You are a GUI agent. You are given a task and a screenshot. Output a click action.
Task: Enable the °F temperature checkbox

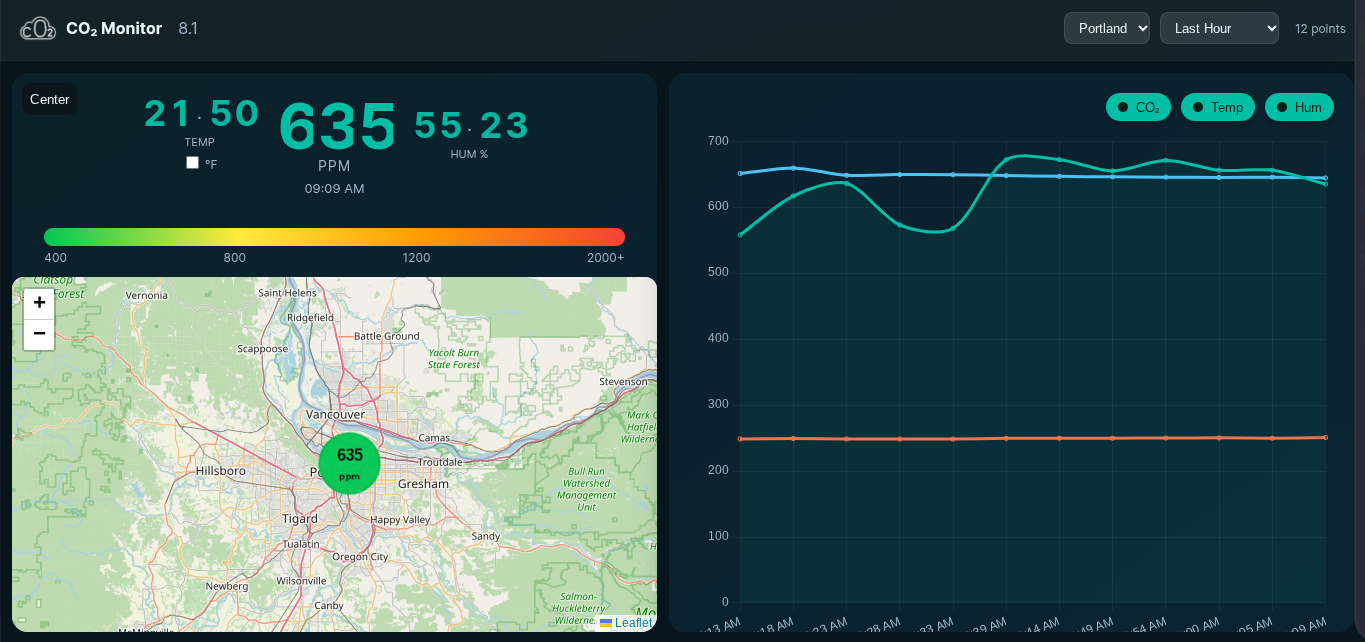192,162
